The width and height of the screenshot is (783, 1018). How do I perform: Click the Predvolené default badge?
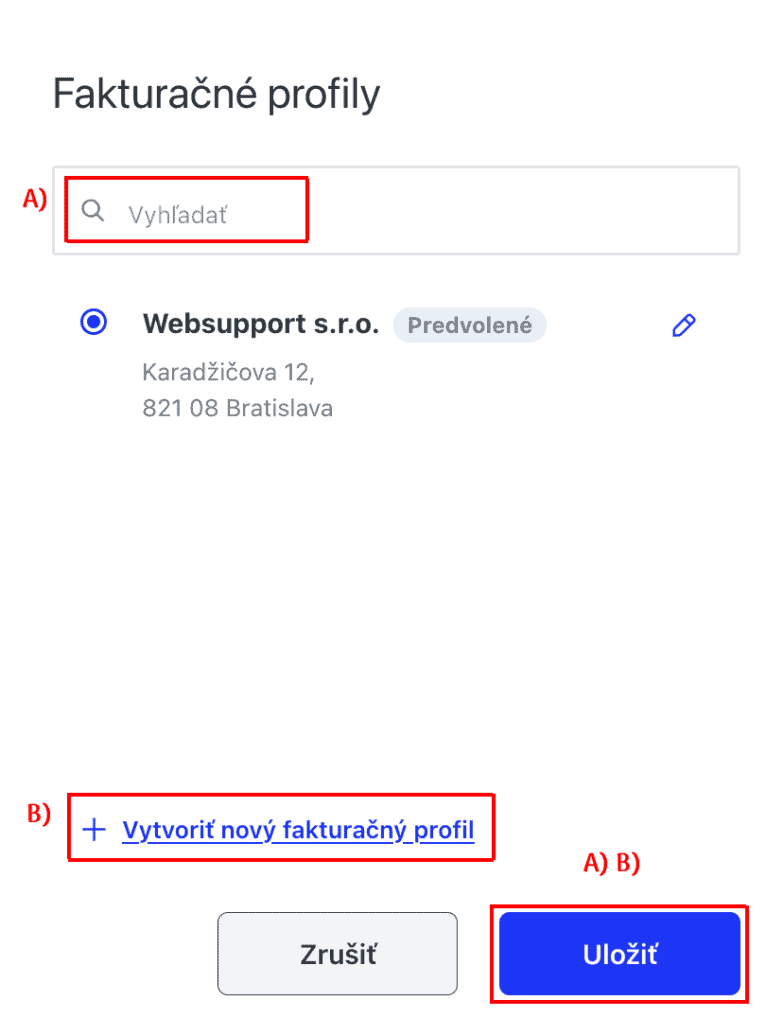pyautogui.click(x=469, y=325)
